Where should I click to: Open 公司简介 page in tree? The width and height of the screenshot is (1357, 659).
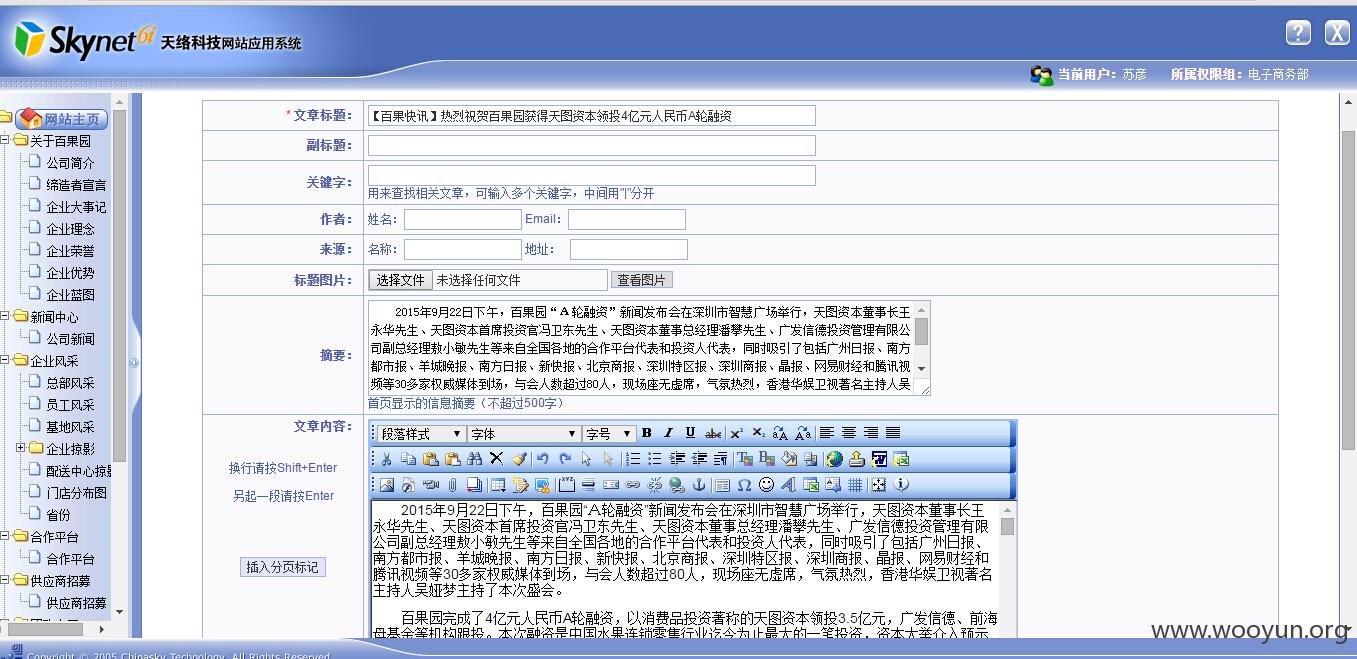click(70, 163)
